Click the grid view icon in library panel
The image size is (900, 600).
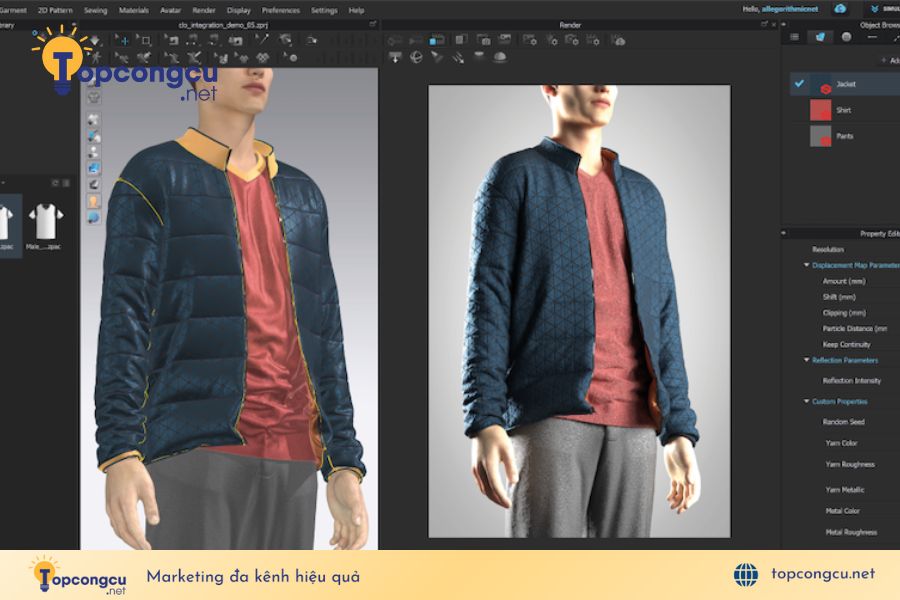pyautogui.click(x=66, y=183)
